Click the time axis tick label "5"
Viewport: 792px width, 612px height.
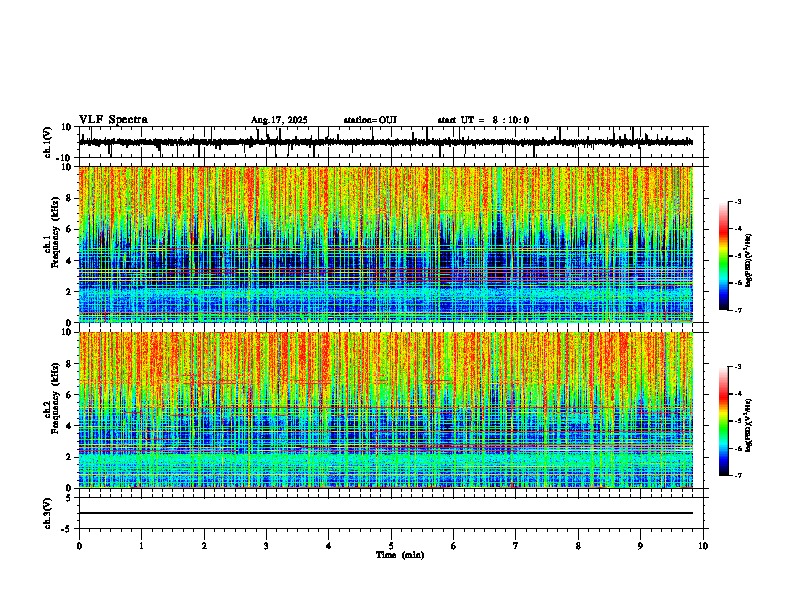(391, 546)
